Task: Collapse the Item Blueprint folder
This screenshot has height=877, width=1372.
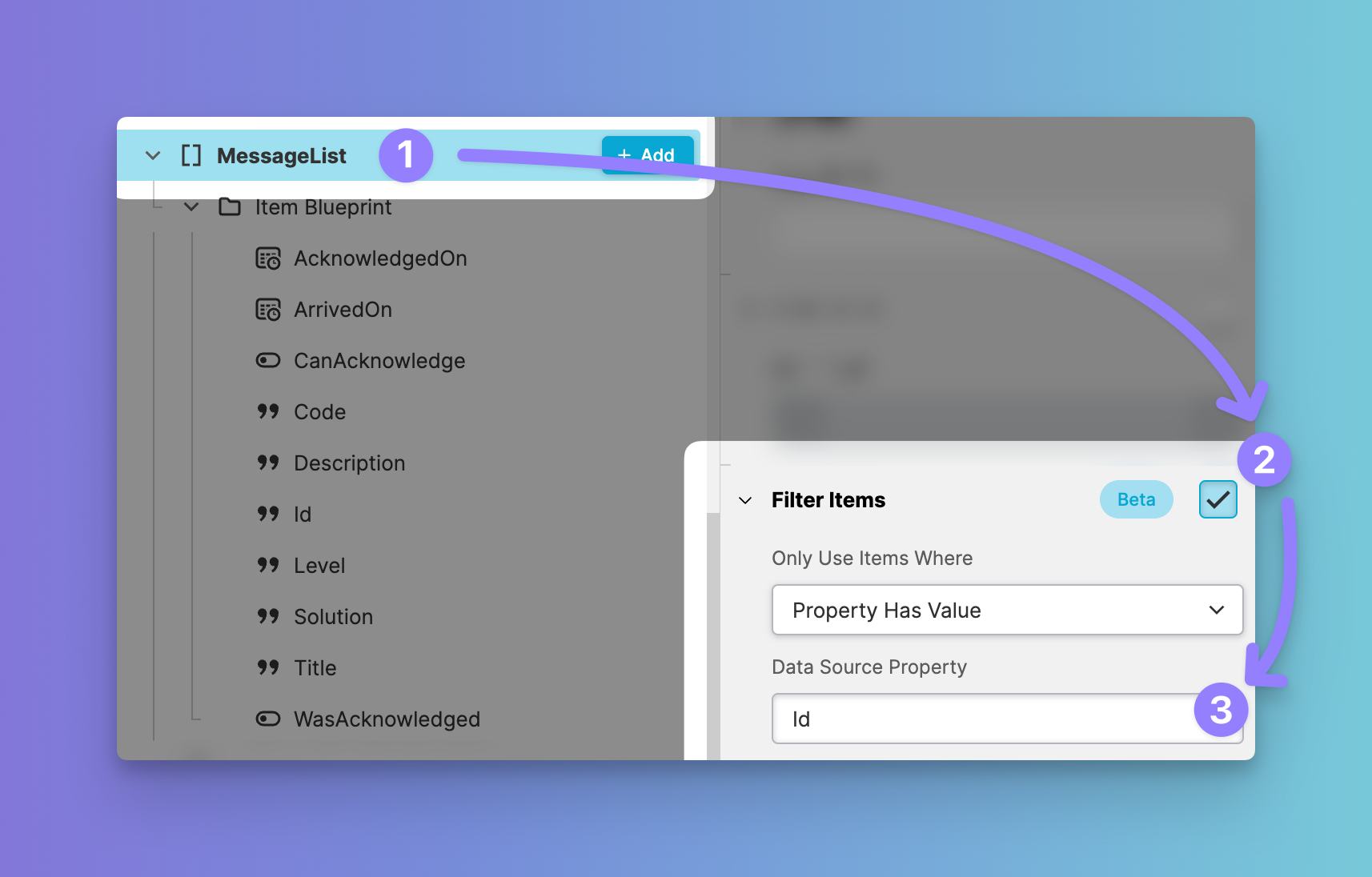Action: point(191,207)
